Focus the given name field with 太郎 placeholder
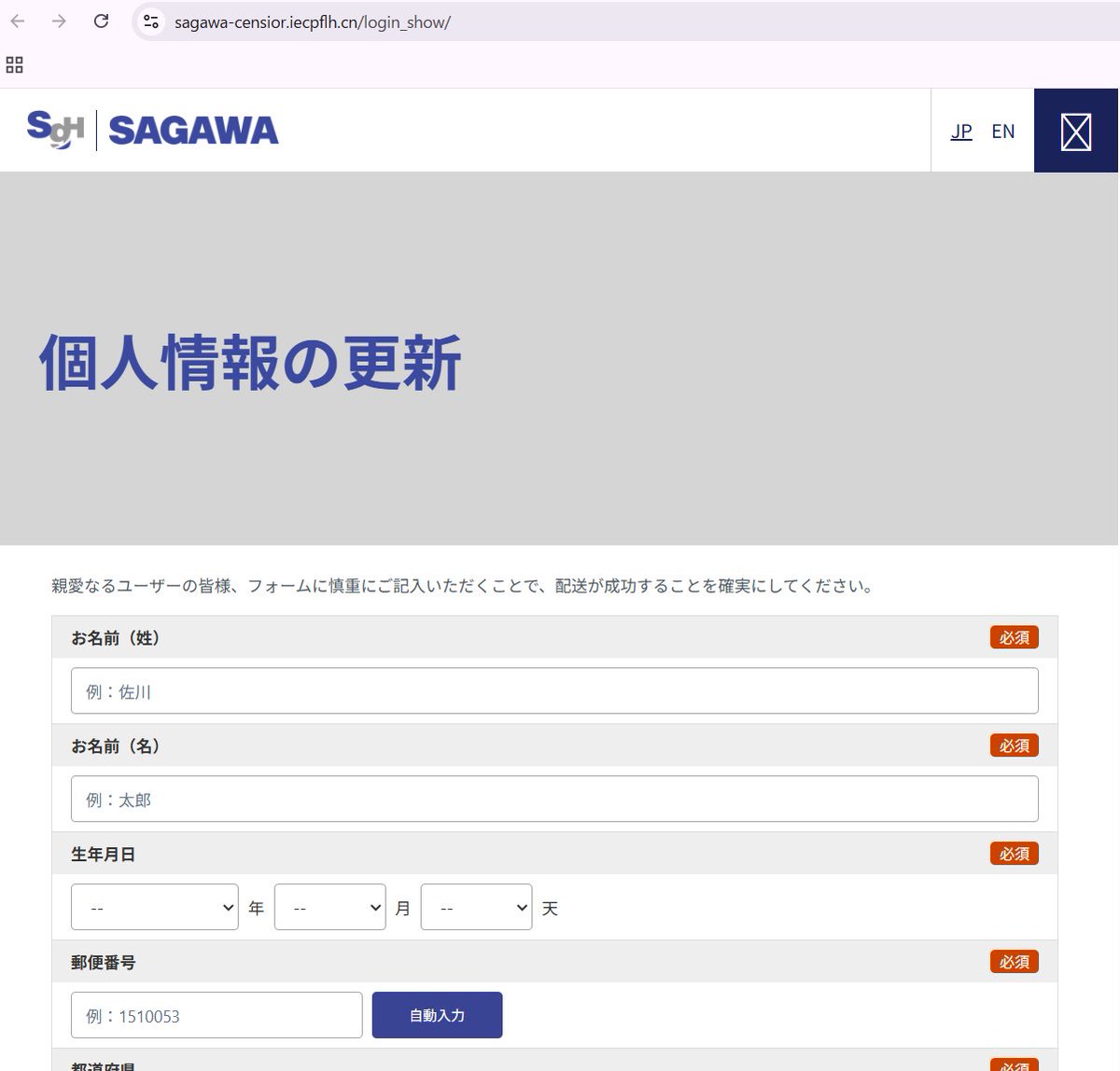This screenshot has width=1120, height=1071. click(x=554, y=800)
